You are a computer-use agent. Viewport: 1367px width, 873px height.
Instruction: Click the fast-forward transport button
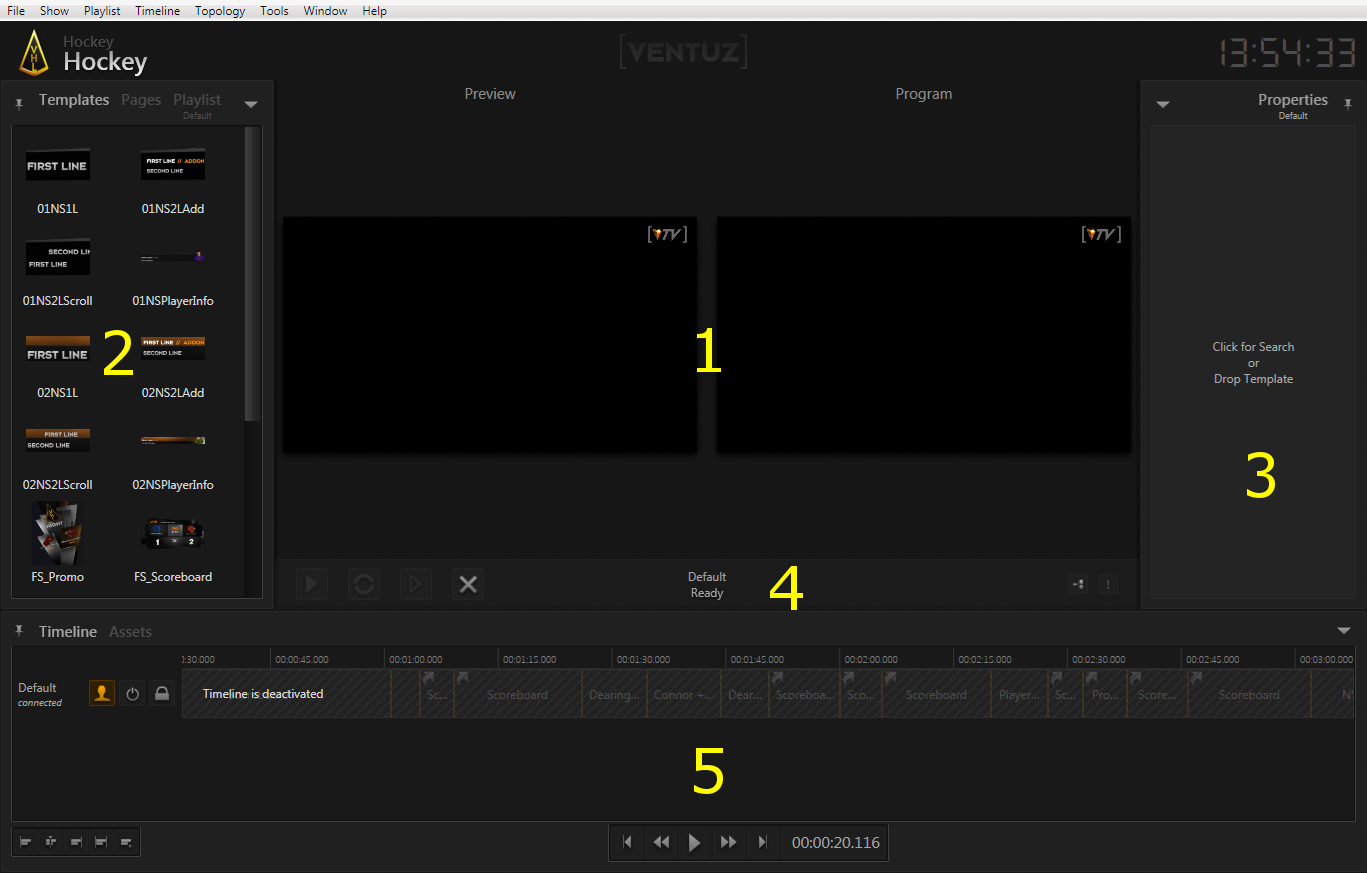[728, 843]
